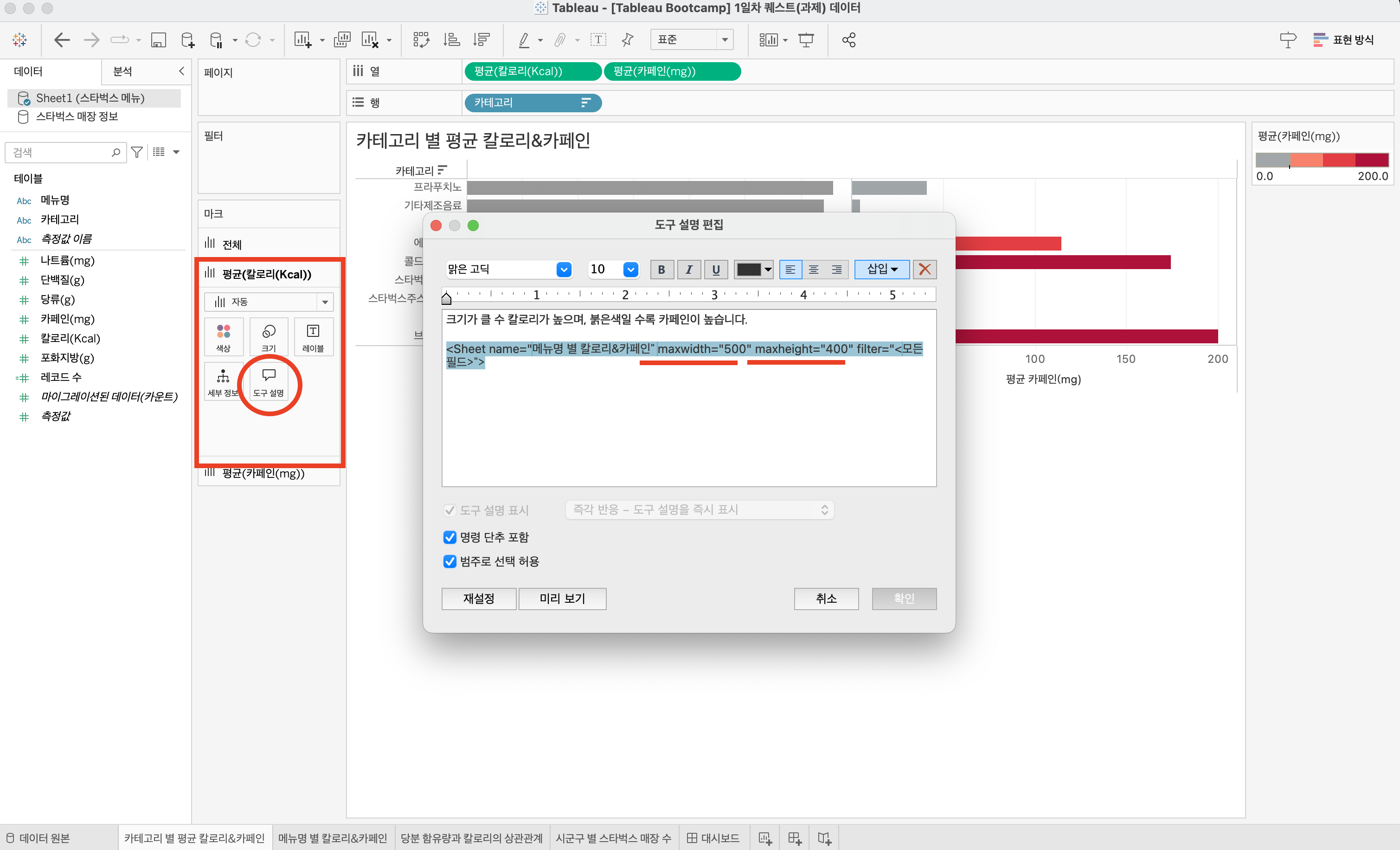
Task: Click the red X clear button in editor
Action: click(925, 269)
